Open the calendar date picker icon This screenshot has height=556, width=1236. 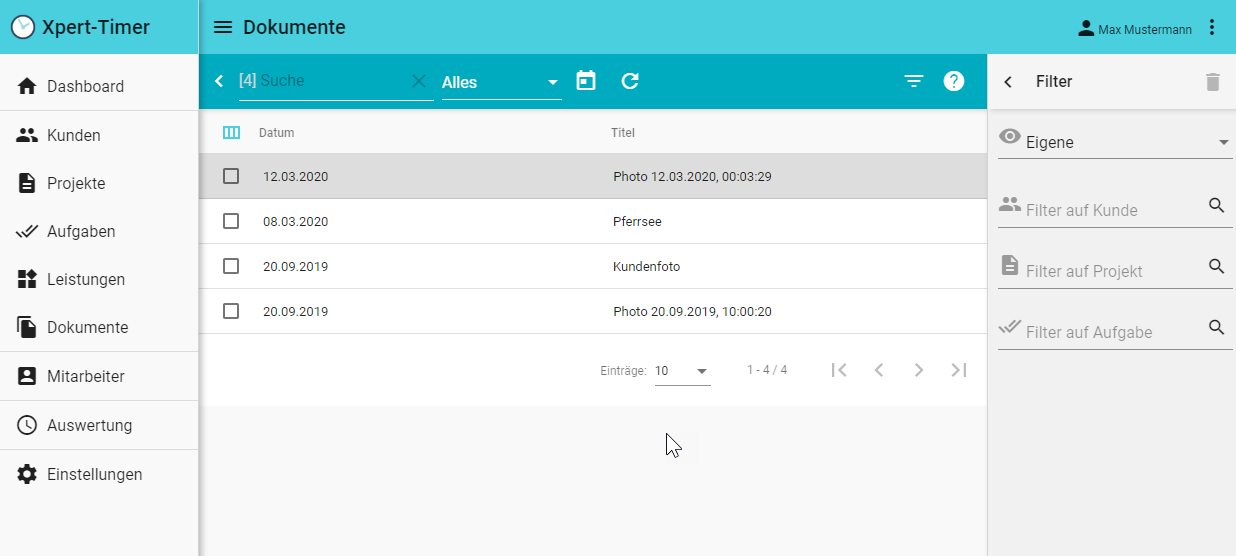(586, 81)
